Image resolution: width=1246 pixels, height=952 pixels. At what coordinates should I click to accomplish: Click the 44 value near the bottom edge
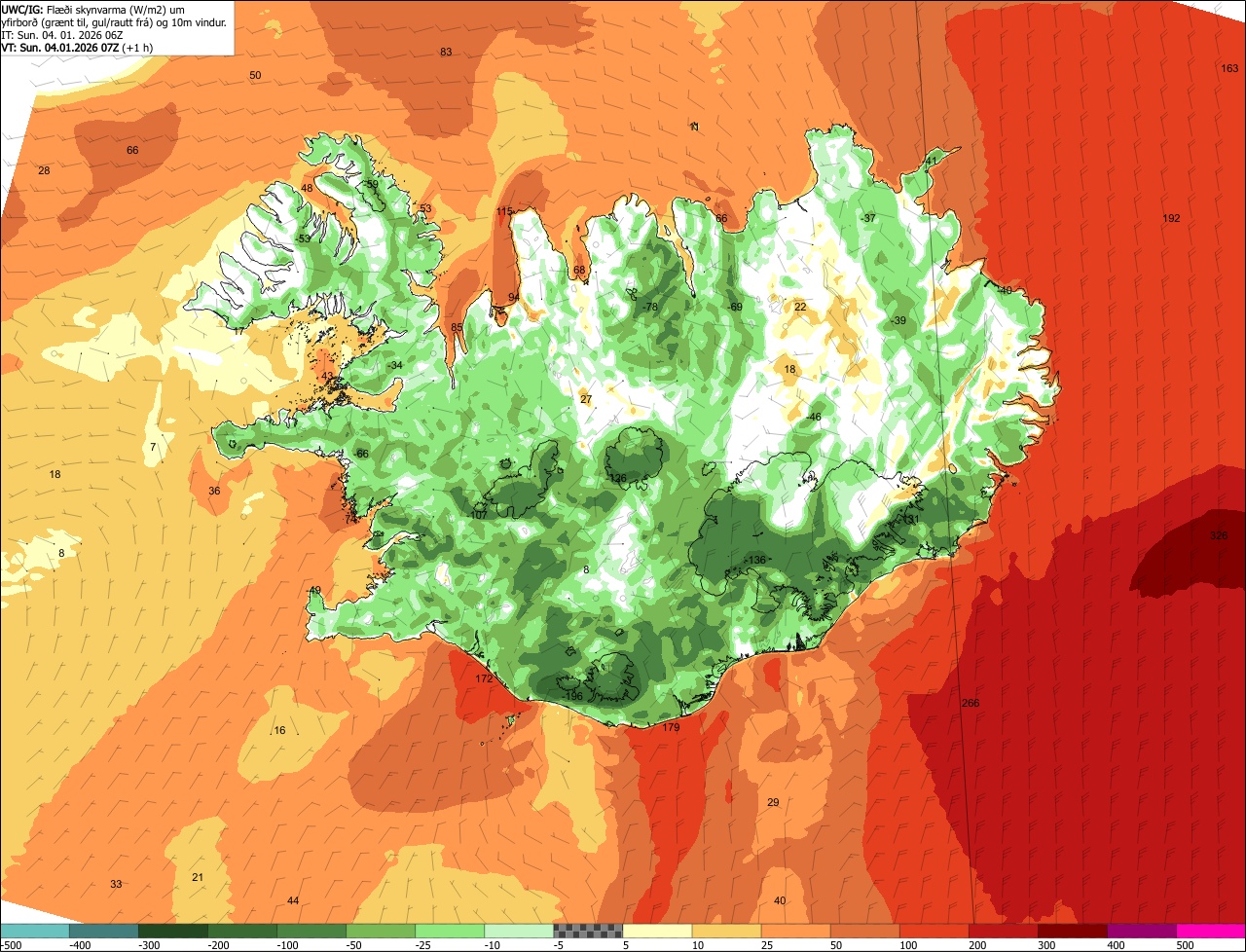pos(293,900)
